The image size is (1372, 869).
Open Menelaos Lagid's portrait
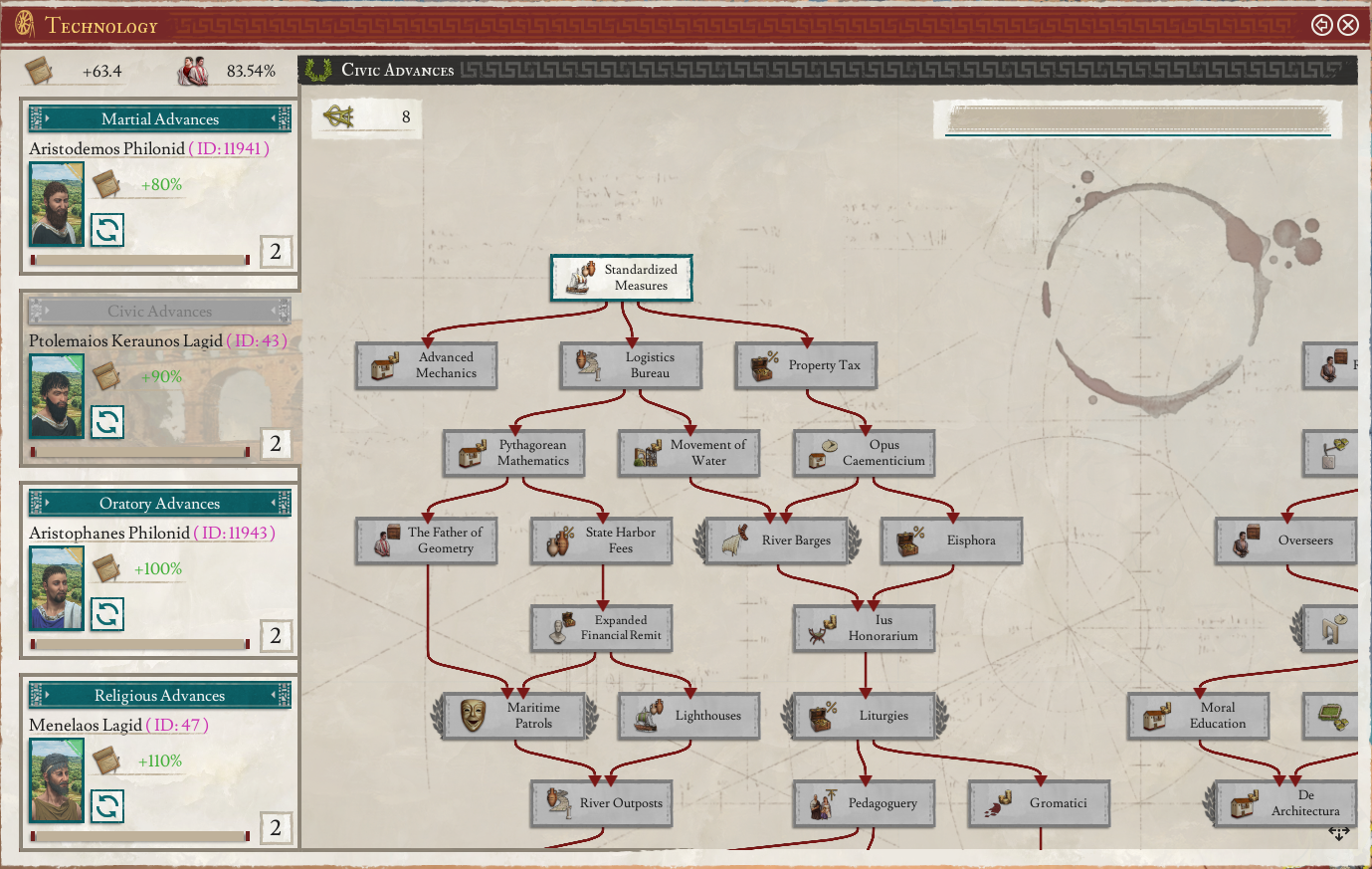tap(57, 780)
